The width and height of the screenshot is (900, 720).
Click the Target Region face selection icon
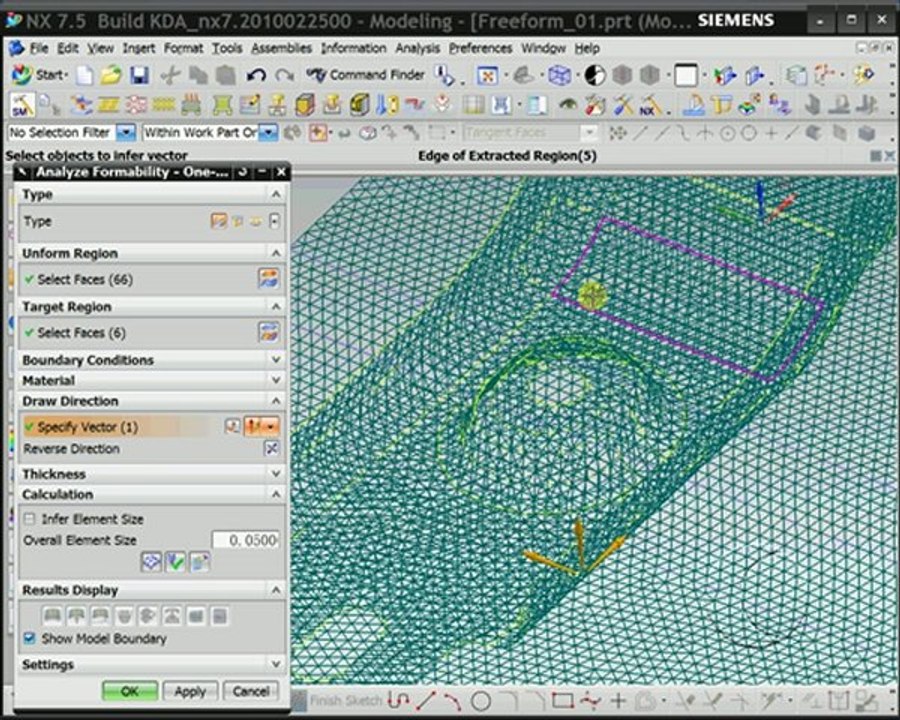click(x=269, y=332)
